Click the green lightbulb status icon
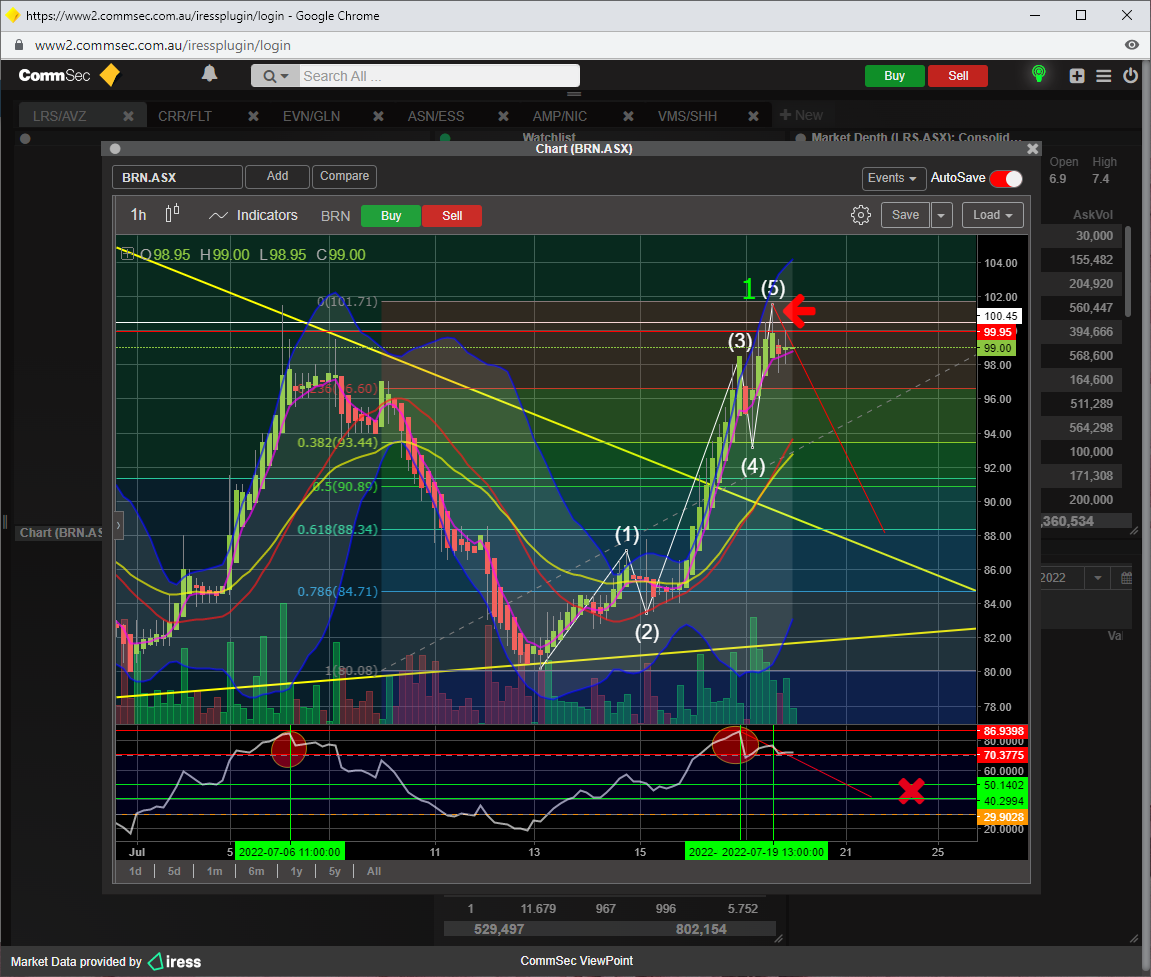 [1039, 75]
